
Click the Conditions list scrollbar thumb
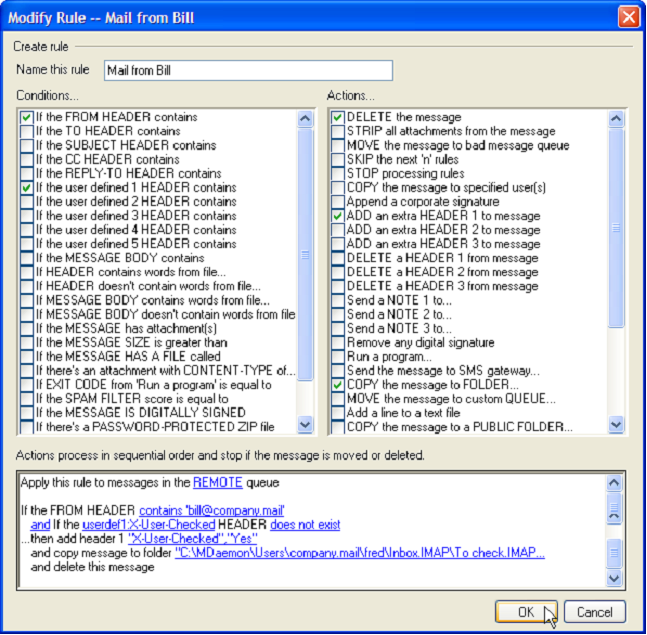tap(305, 254)
